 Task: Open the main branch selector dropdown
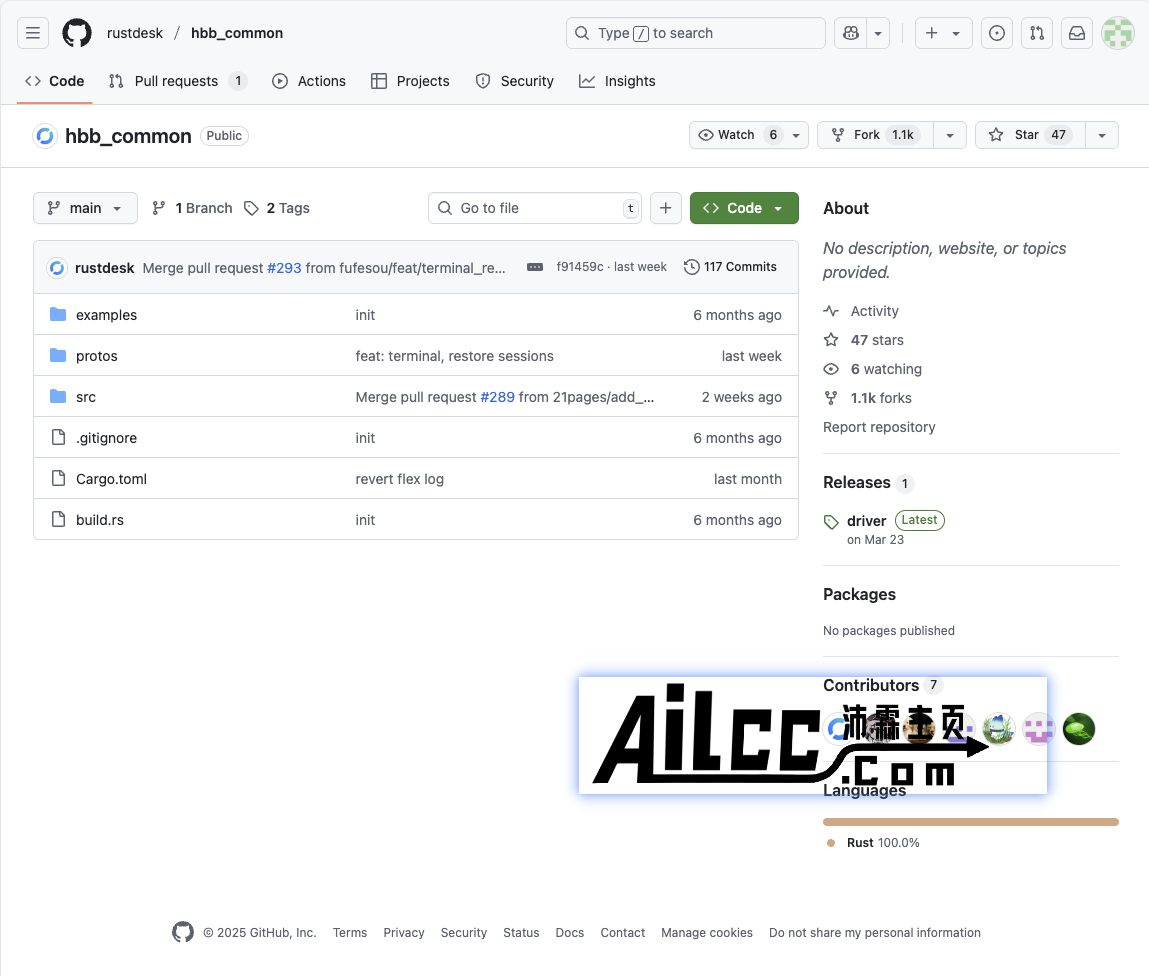(85, 208)
